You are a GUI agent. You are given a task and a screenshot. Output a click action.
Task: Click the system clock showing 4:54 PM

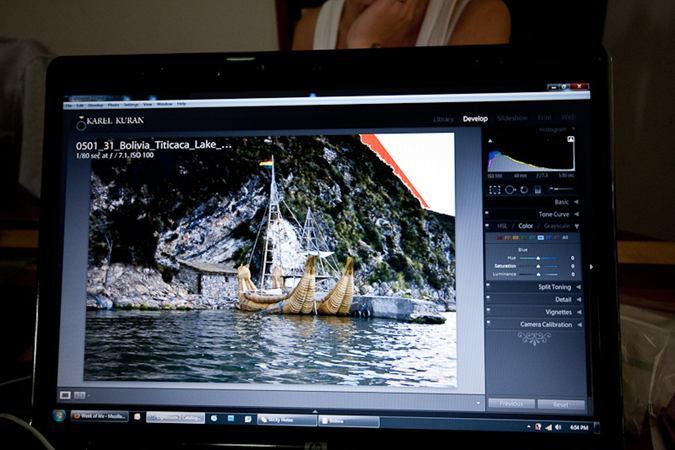579,428
